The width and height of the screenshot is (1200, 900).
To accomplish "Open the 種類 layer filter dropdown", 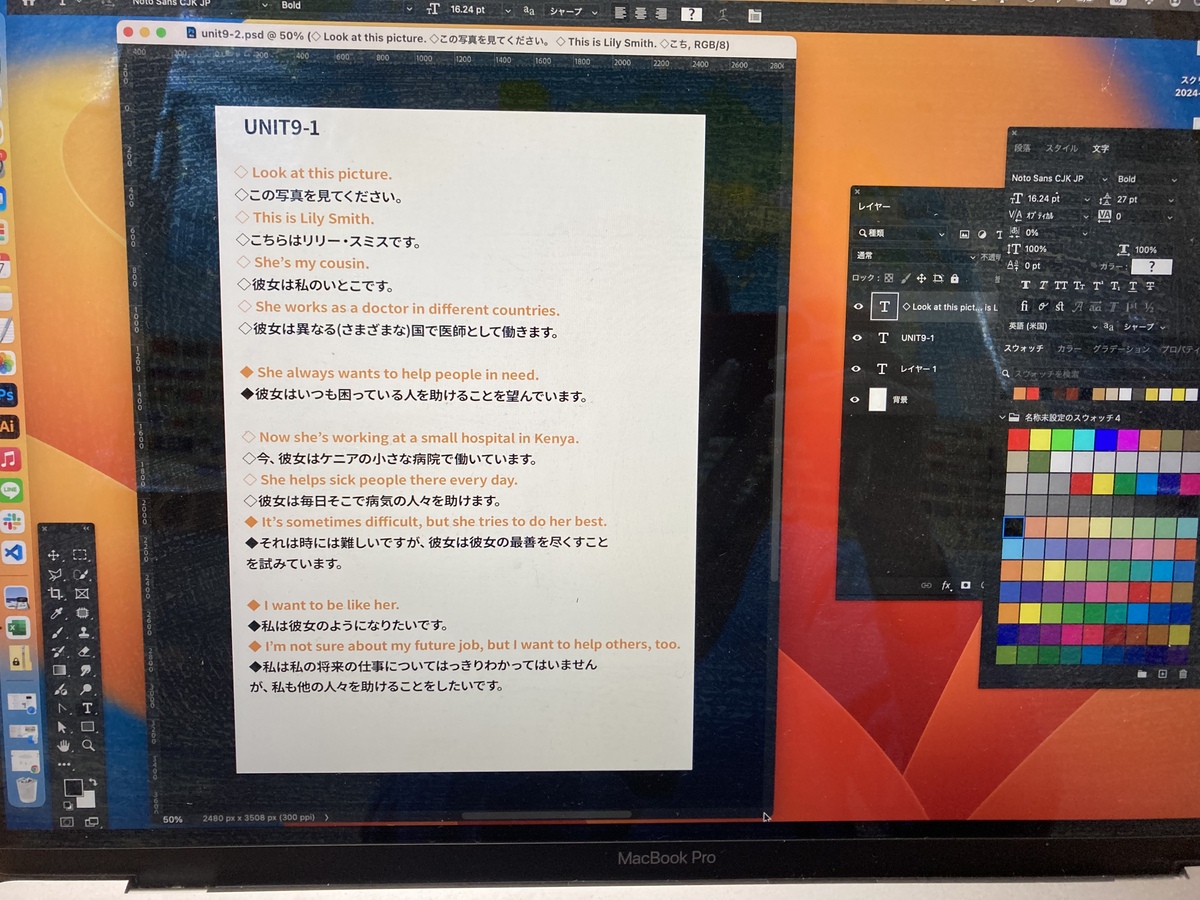I will [x=900, y=234].
